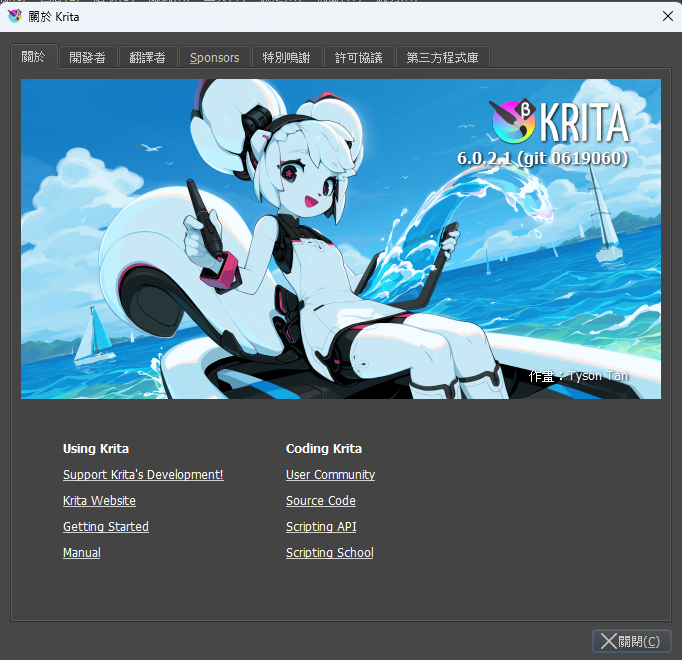Open the Manual link
682x660 pixels.
[82, 553]
